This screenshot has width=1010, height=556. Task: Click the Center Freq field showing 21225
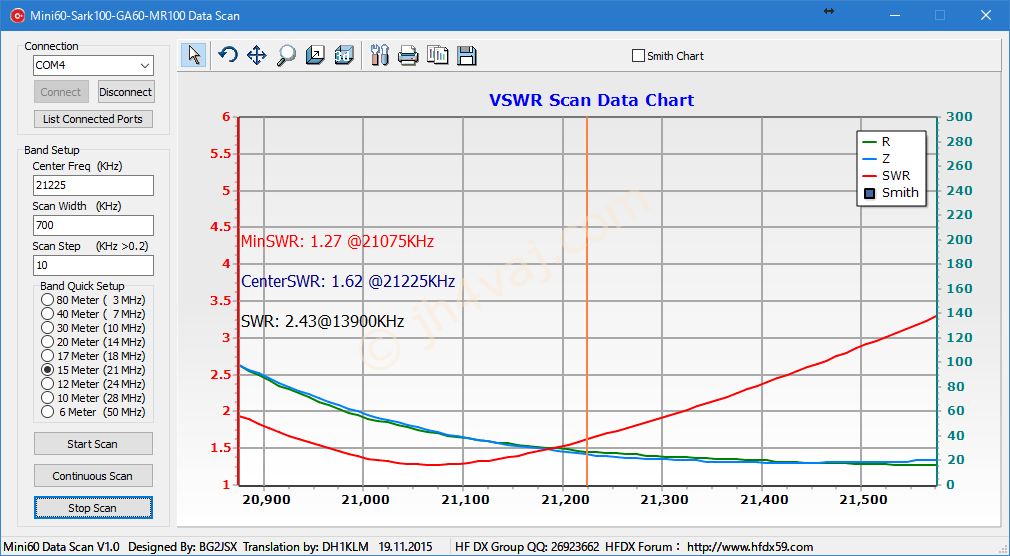(x=93, y=185)
